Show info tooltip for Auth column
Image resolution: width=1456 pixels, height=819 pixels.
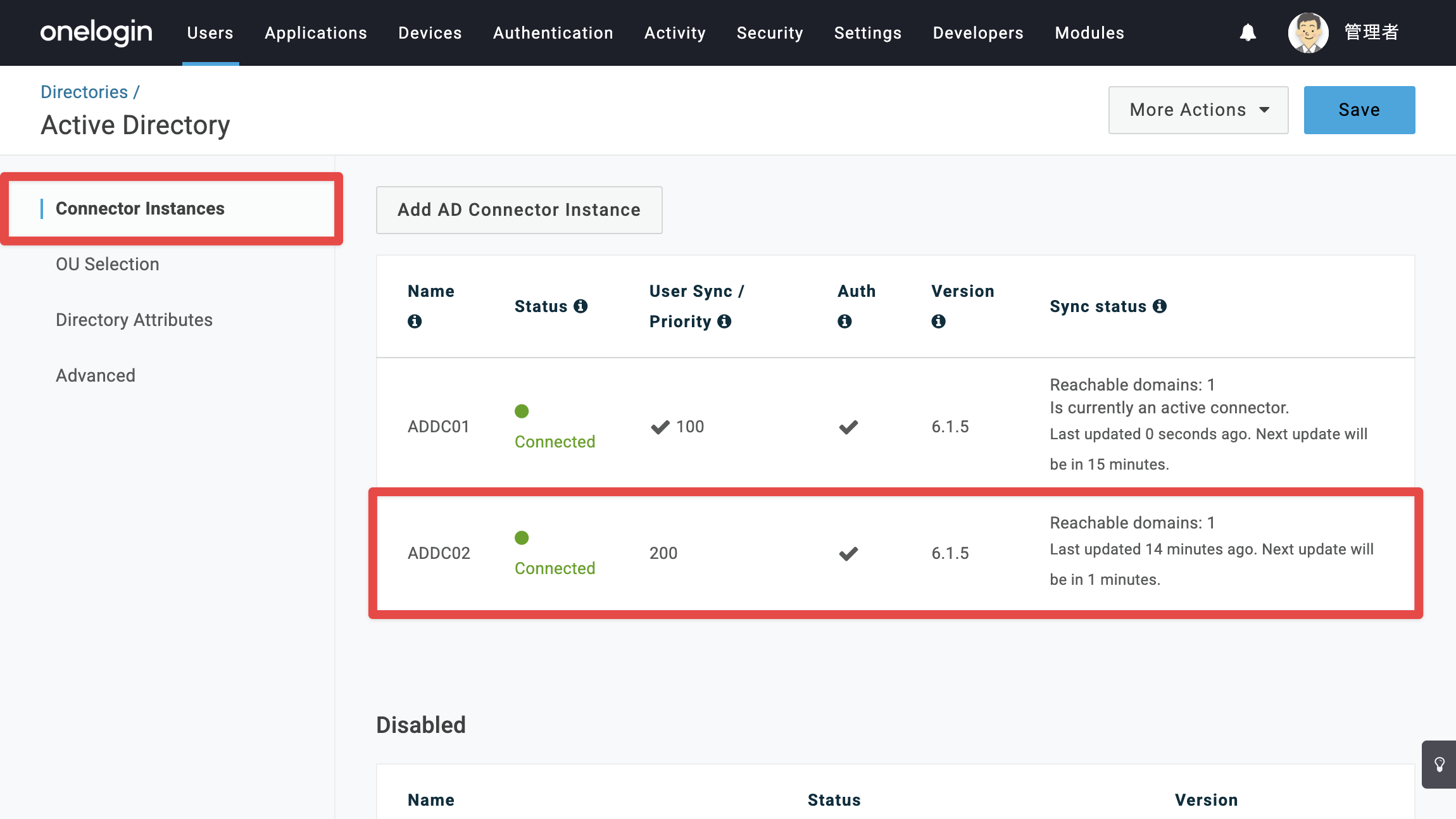[844, 322]
